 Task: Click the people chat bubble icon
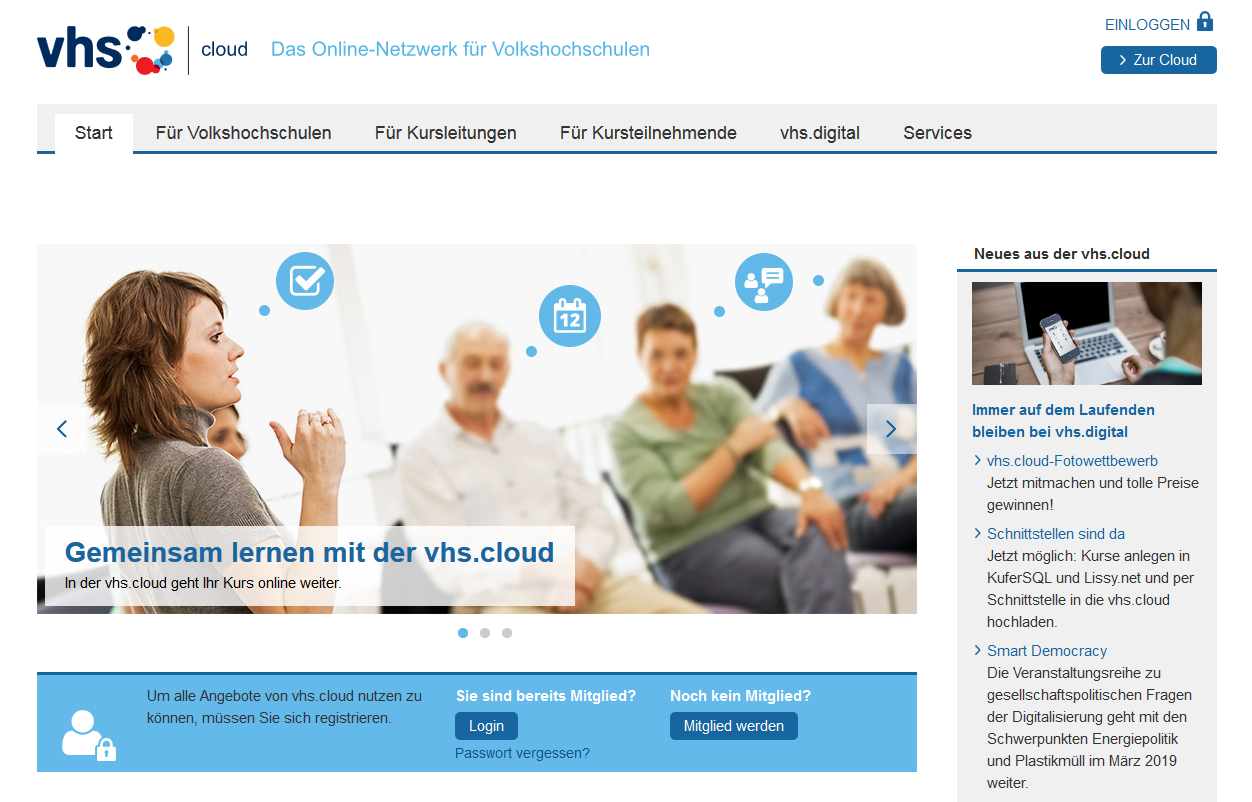(x=764, y=282)
